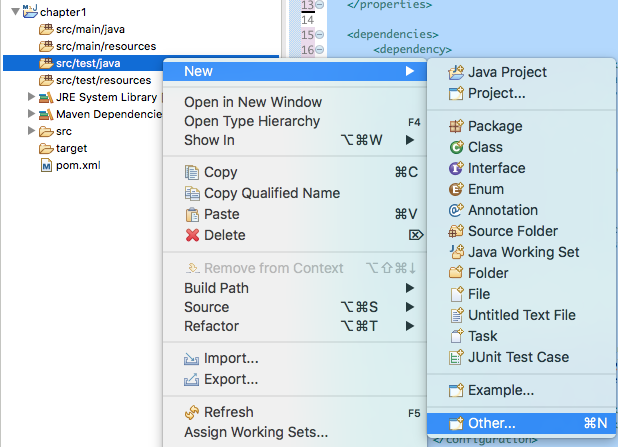
Task: Click the red Delete X icon
Action: [x=192, y=235]
